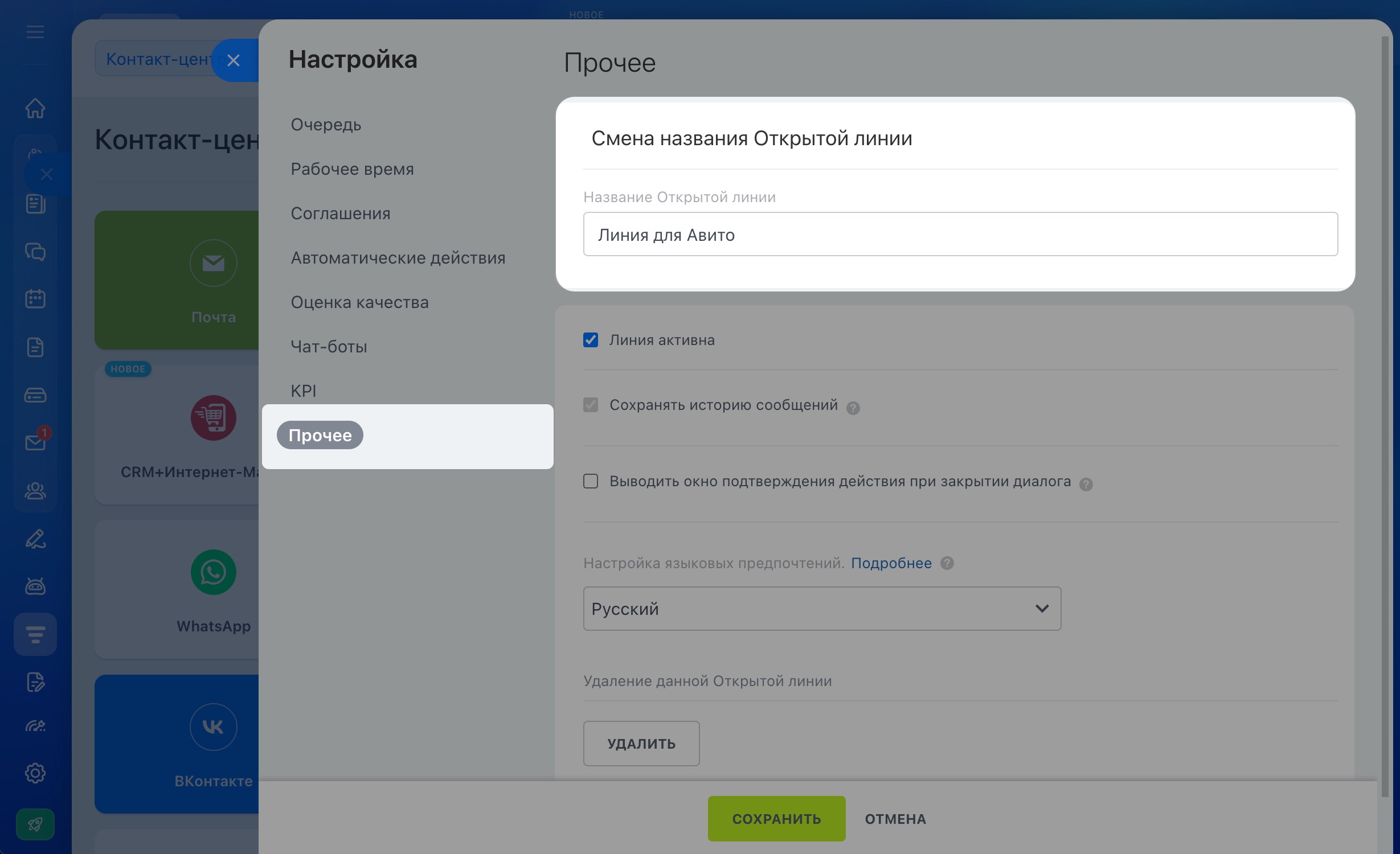Open the settings gear icon in sidebar
Image resolution: width=1400 pixels, height=854 pixels.
[35, 773]
